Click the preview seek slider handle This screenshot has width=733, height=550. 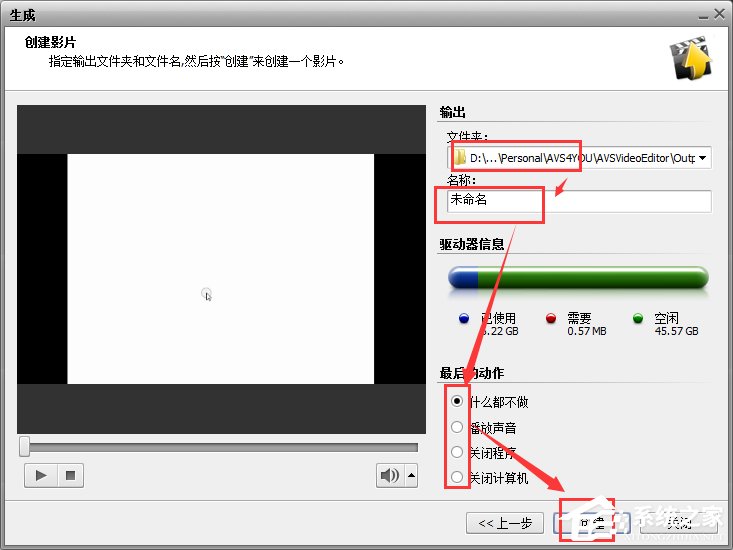pyautogui.click(x=24, y=447)
